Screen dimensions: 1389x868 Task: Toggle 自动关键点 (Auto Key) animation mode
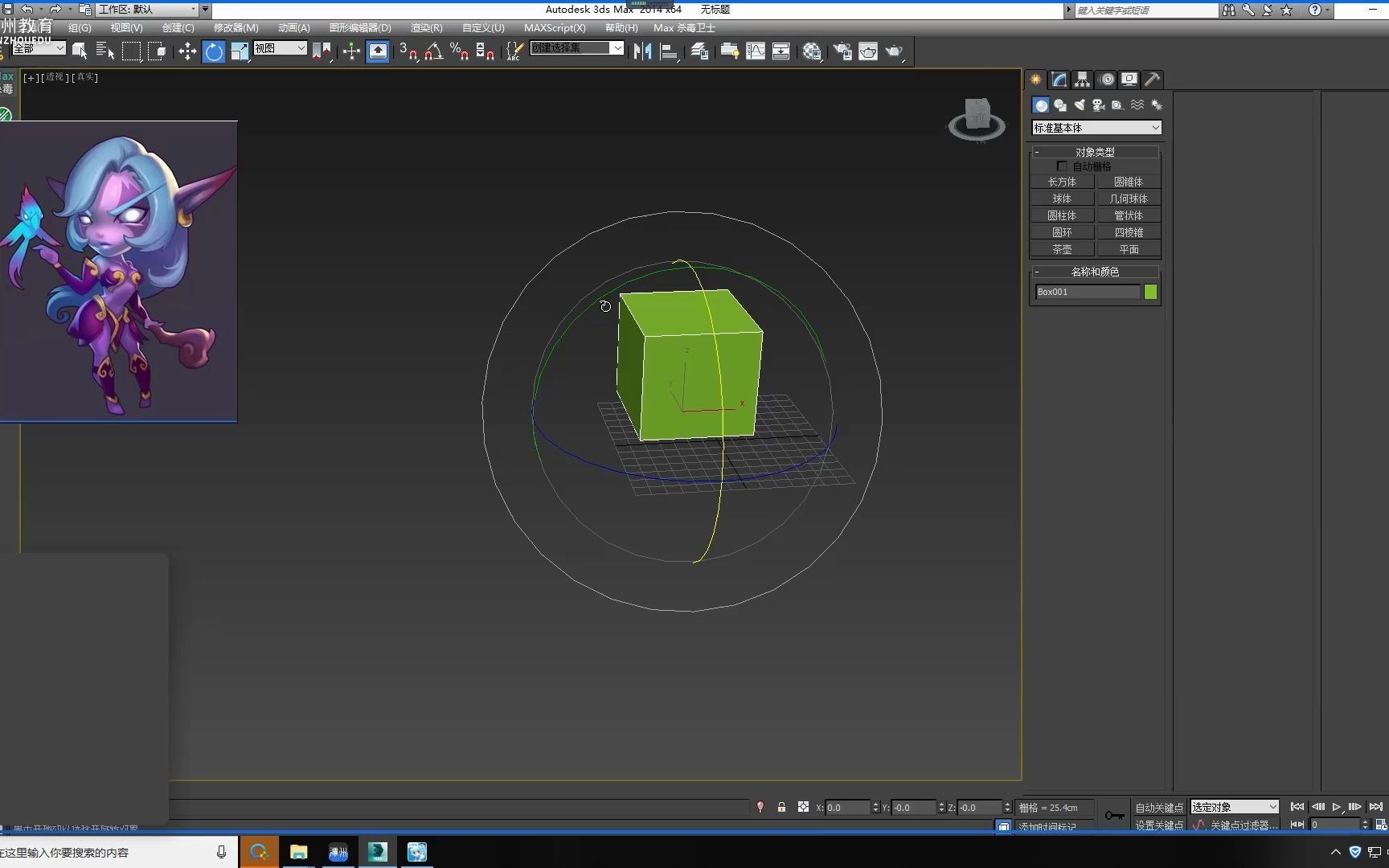coord(1158,807)
